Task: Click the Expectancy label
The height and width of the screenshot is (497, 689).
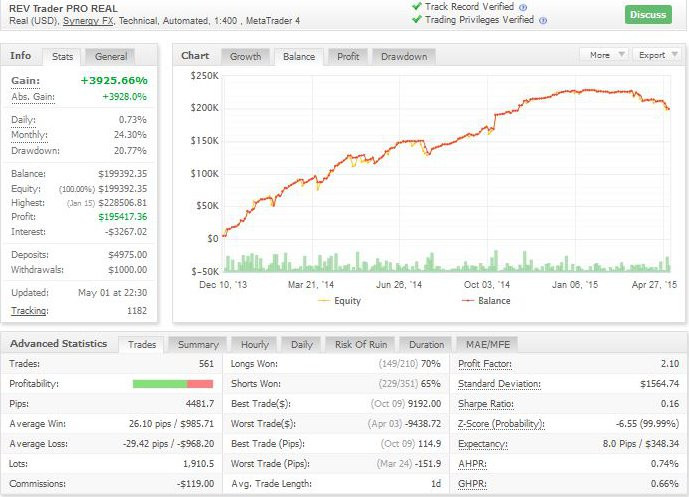Action: (x=482, y=444)
